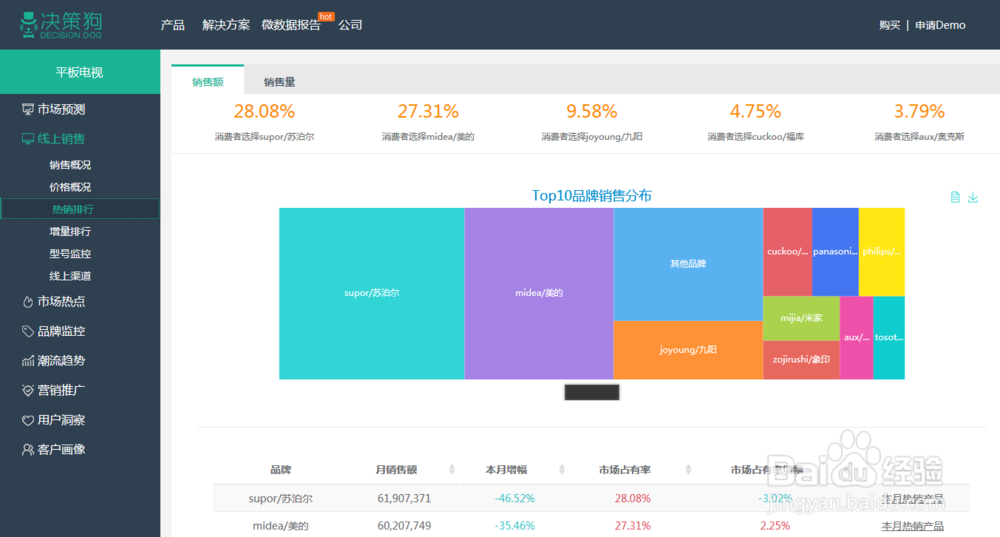Screen dimensions: 1000x537
Task: Open 本月热销产品 link in midea row
Action: [913, 526]
